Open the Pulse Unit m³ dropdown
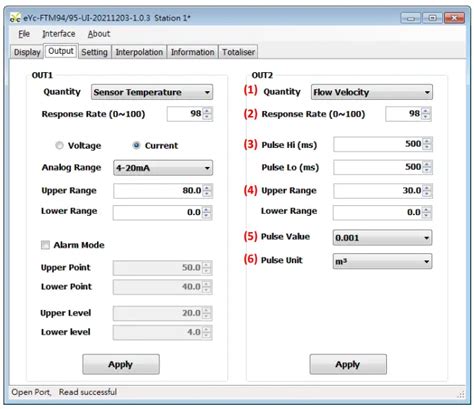Screen dimensions: 474x409 point(382,261)
